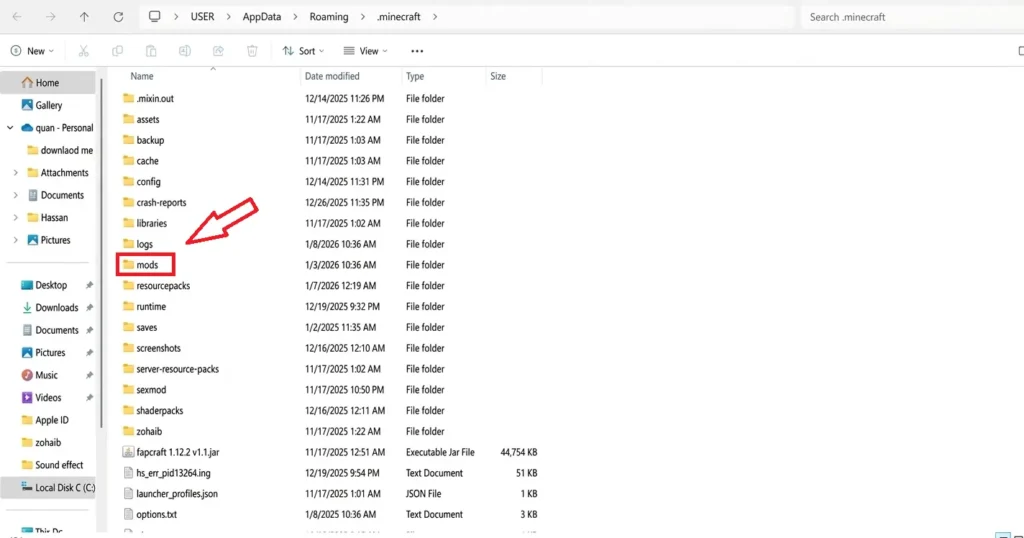The width and height of the screenshot is (1024, 538).
Task: Refresh the current folder view
Action: point(118,17)
